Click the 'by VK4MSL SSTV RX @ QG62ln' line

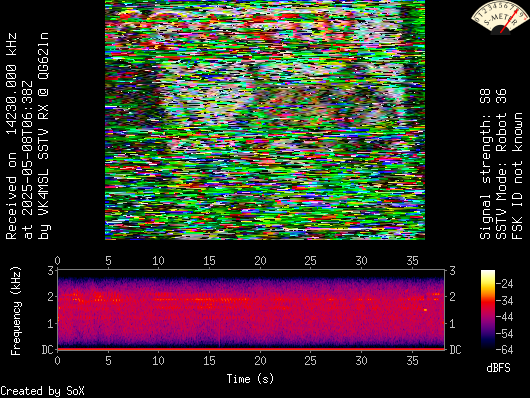[43, 136]
